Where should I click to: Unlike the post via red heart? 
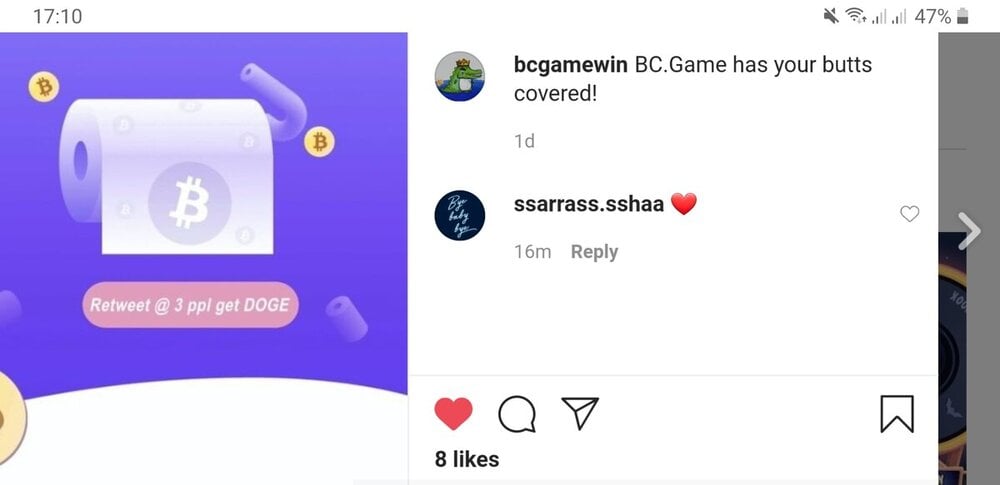click(453, 413)
